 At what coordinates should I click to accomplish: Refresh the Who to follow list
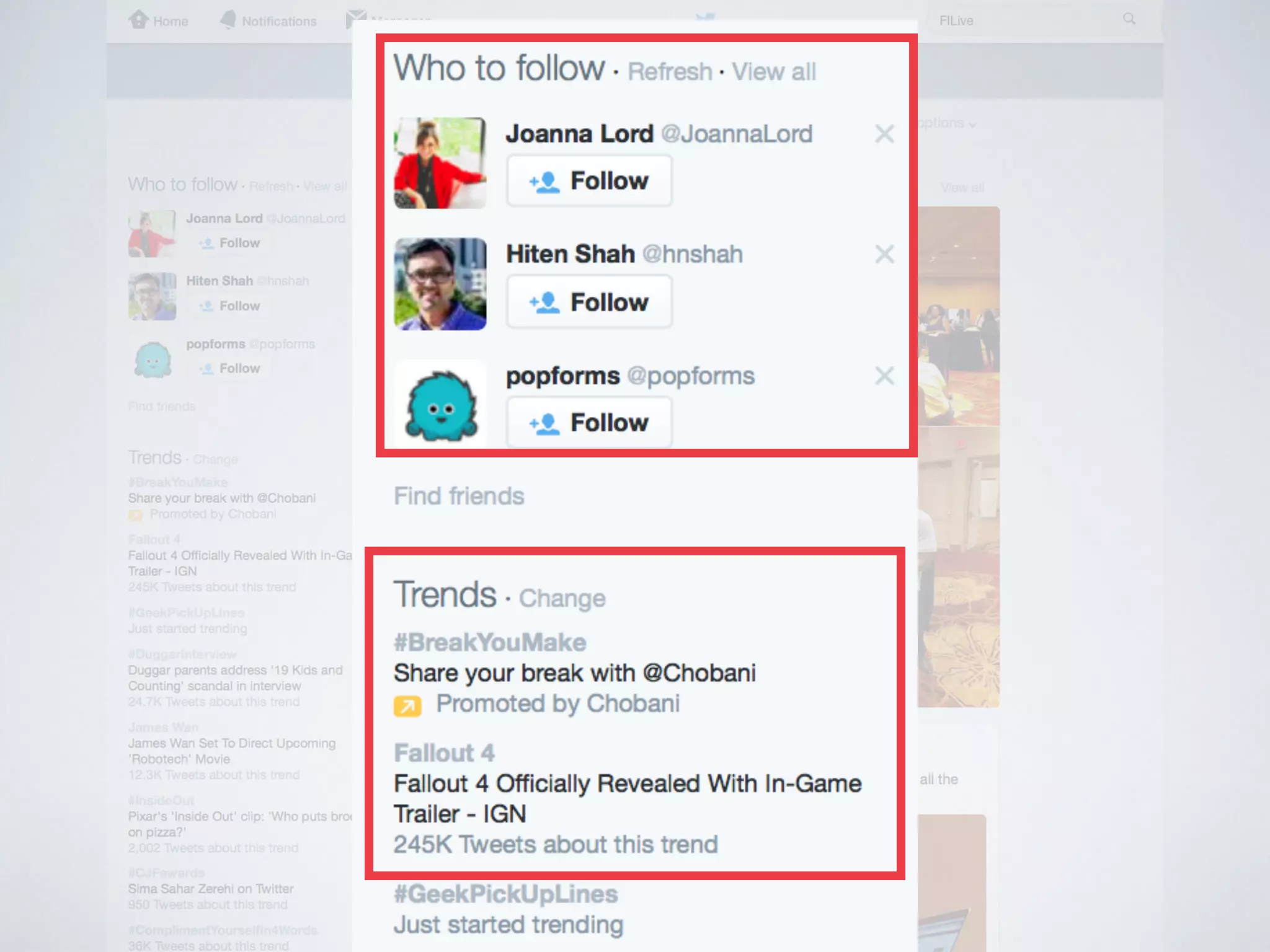670,72
